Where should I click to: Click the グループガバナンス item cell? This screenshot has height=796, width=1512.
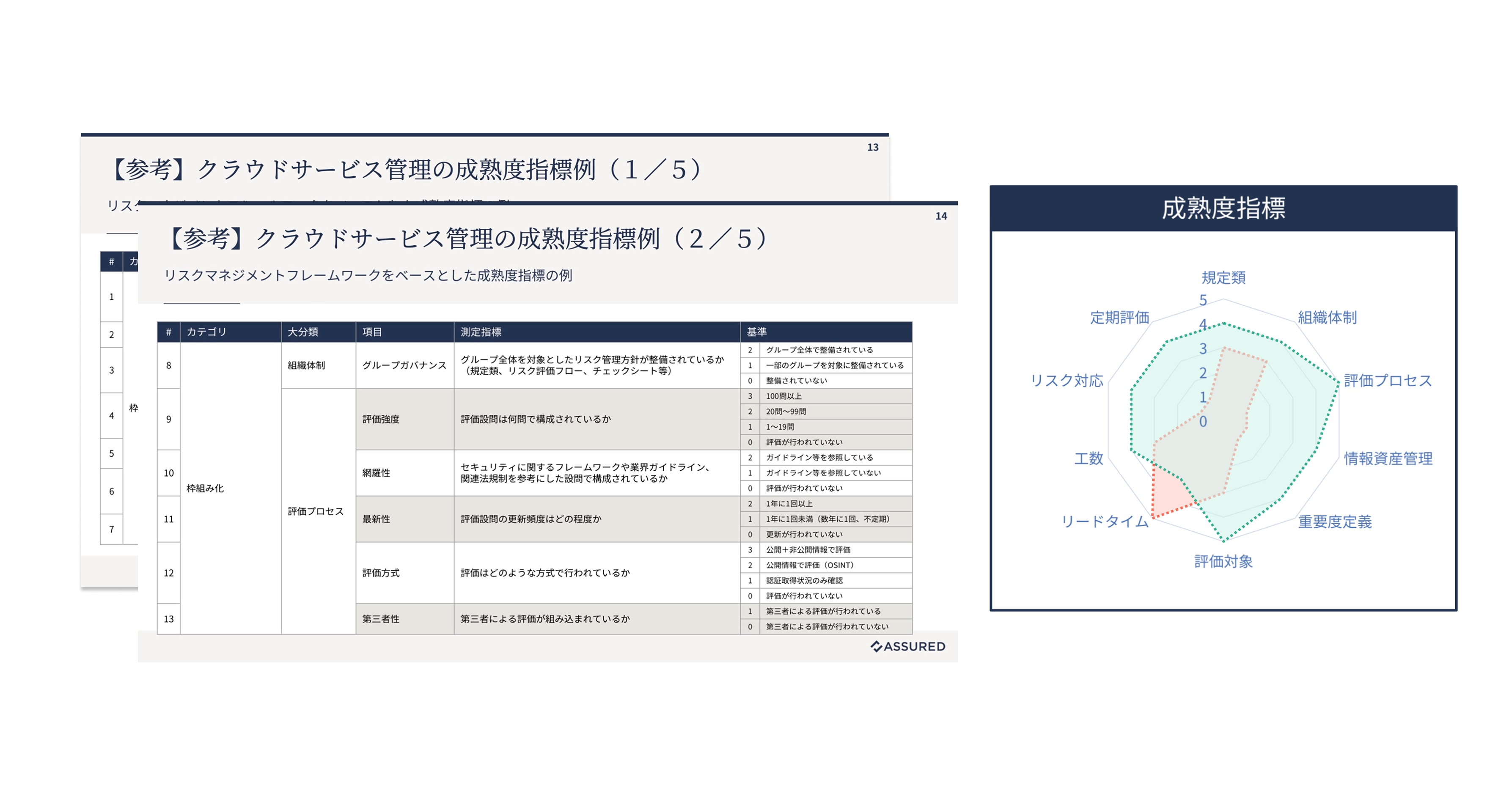click(404, 365)
